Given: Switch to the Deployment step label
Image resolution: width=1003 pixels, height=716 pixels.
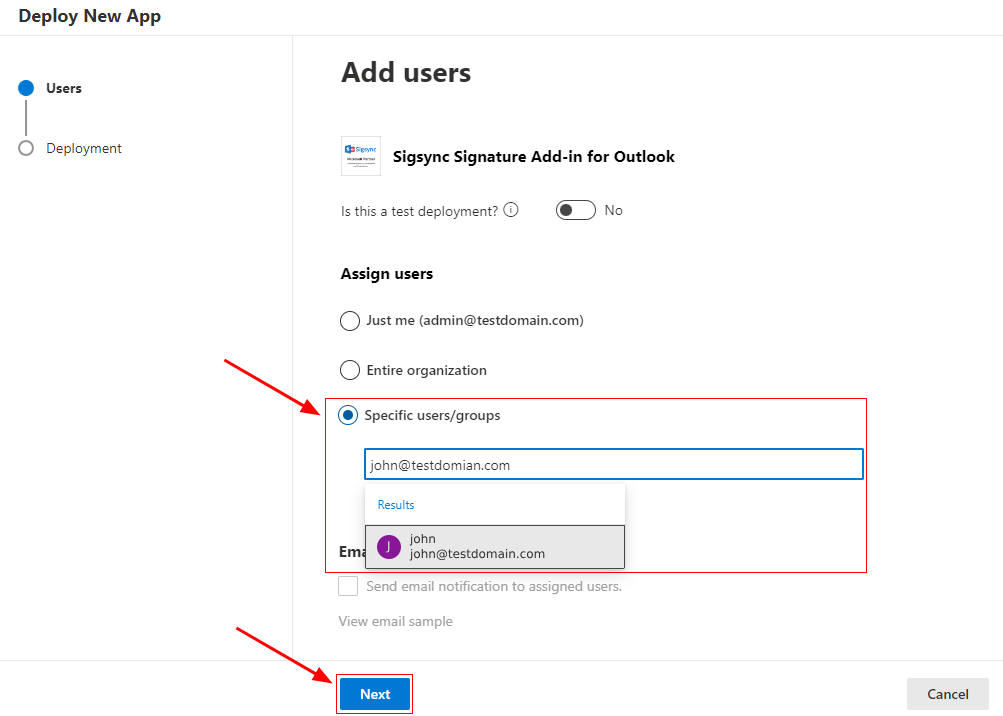Looking at the screenshot, I should (x=84, y=148).
